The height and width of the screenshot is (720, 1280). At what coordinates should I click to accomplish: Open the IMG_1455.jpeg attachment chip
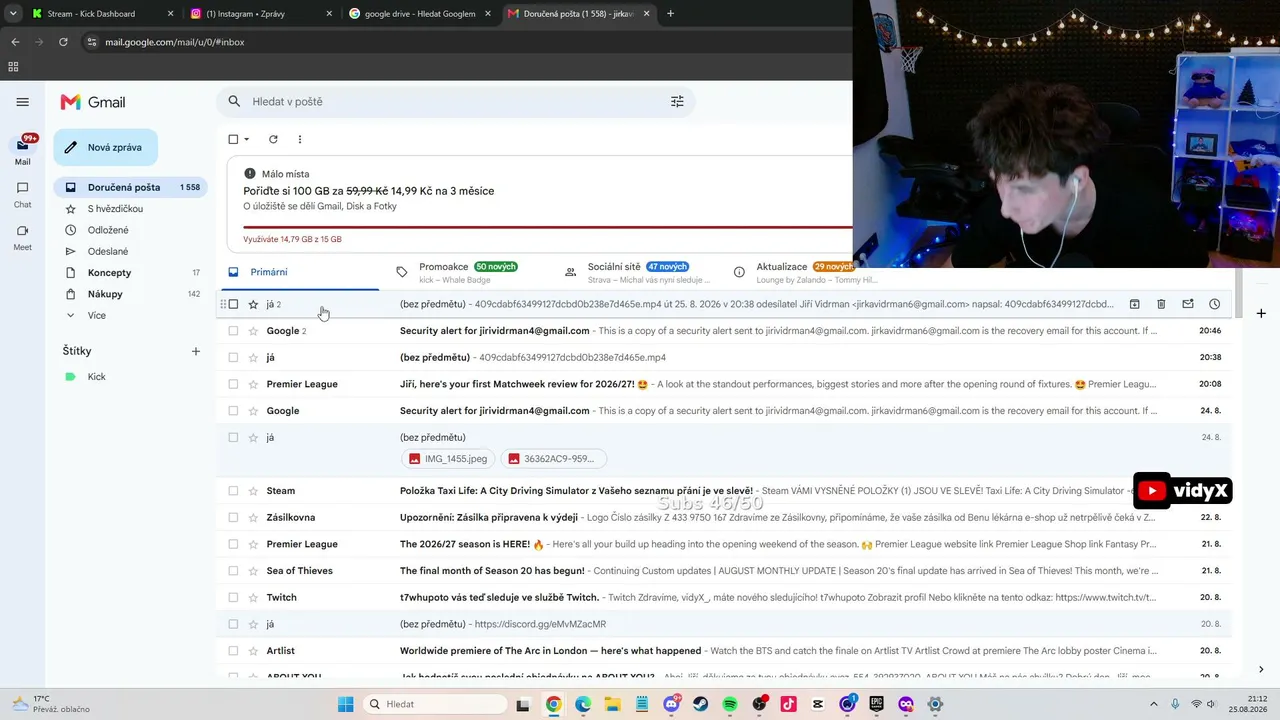click(x=448, y=459)
